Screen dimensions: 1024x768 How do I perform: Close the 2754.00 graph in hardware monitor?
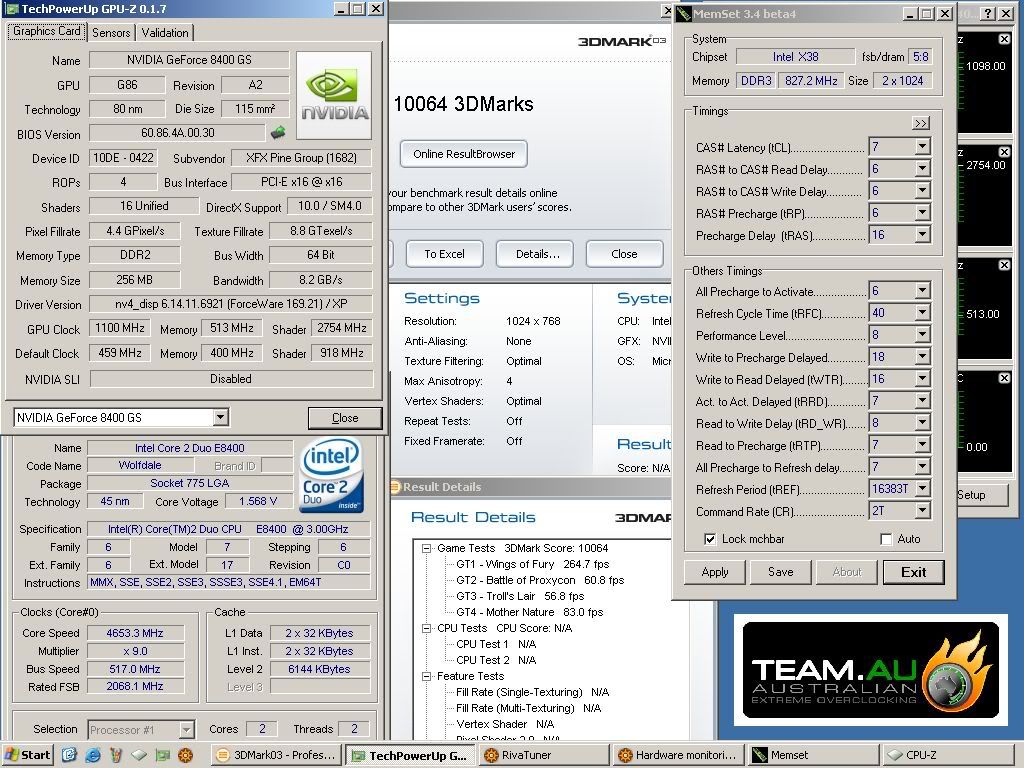[1004, 152]
